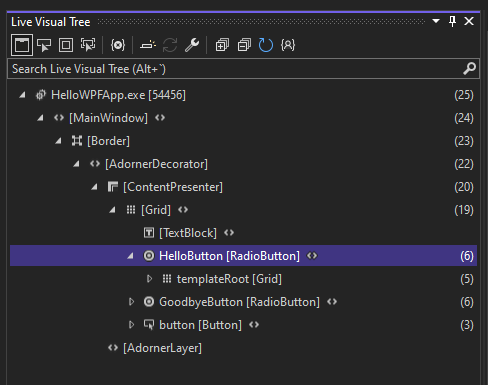This screenshot has height=385, width=488.
Task: Open the window position dropdown arrow
Action: pyautogui.click(x=436, y=21)
